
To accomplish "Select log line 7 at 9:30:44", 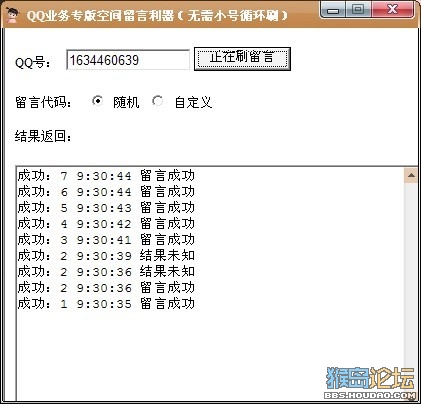I will (x=106, y=175).
